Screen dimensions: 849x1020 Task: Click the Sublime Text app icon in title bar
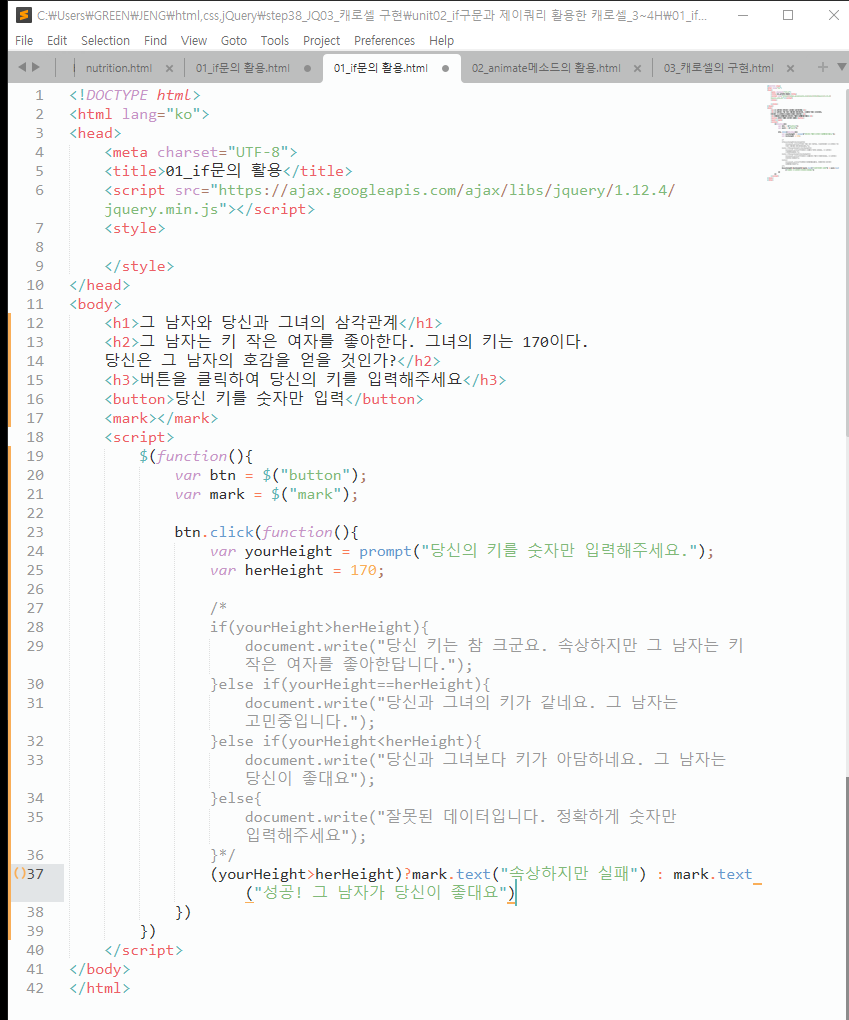[x=23, y=14]
